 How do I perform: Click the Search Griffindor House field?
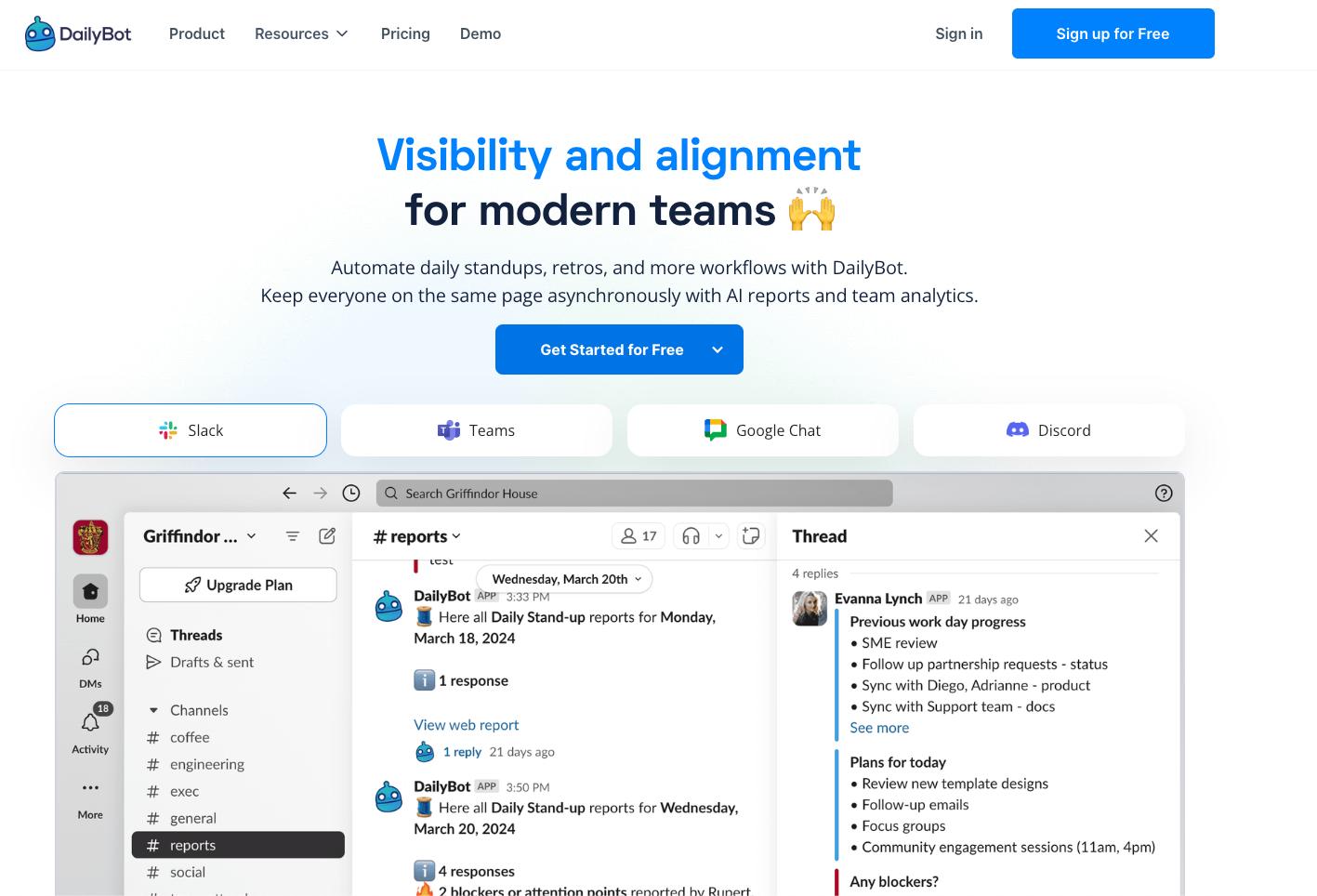(634, 494)
